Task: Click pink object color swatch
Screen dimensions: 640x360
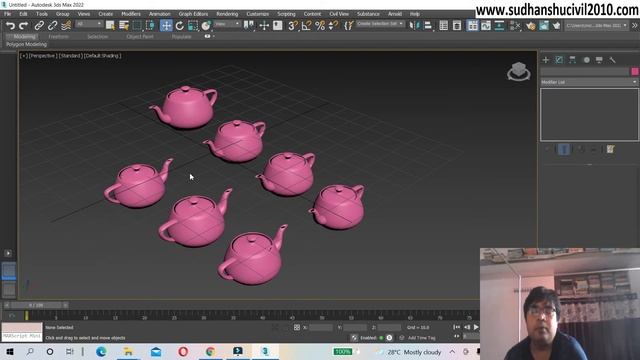Action: click(x=635, y=71)
